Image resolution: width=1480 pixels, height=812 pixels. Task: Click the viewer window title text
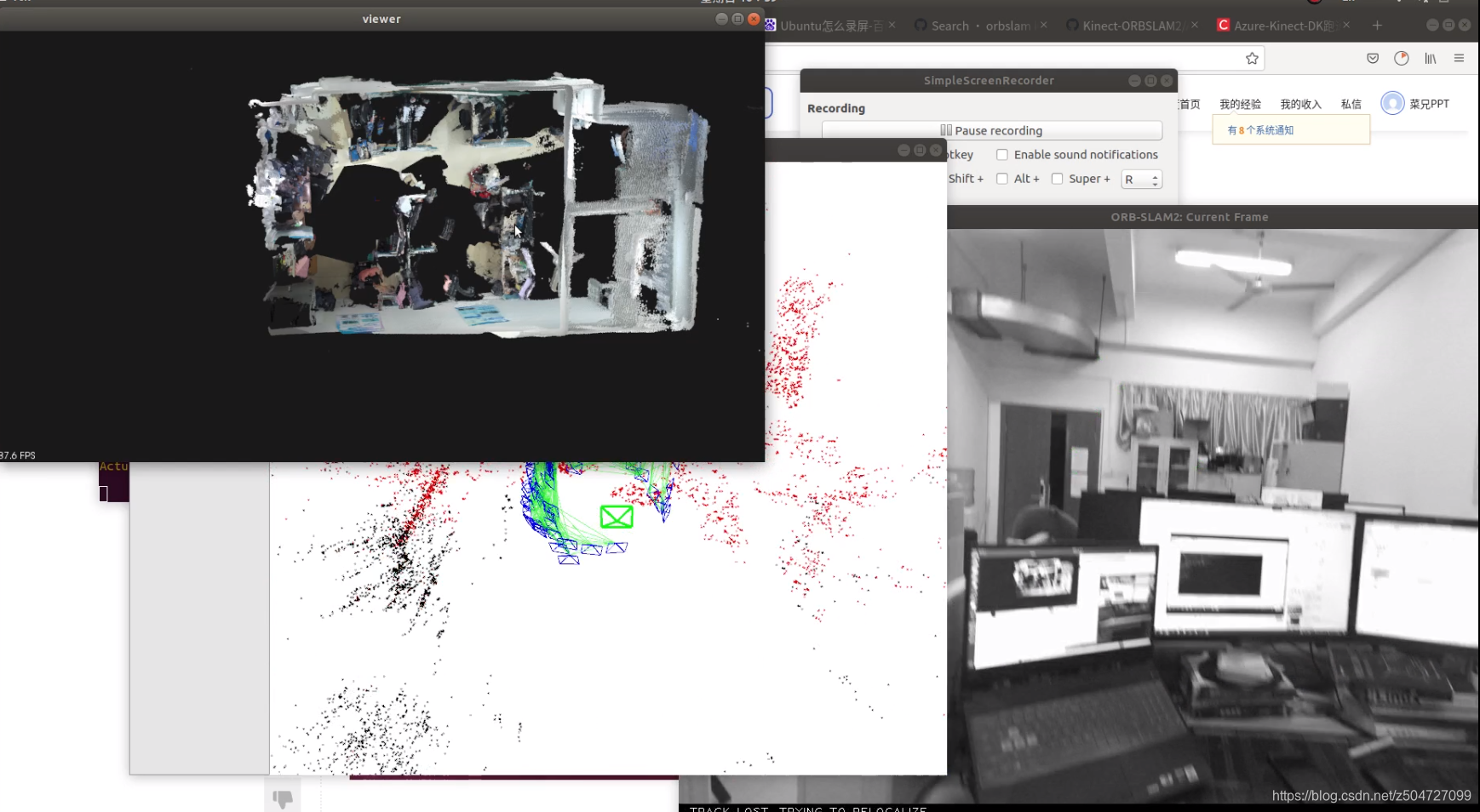pyautogui.click(x=381, y=19)
